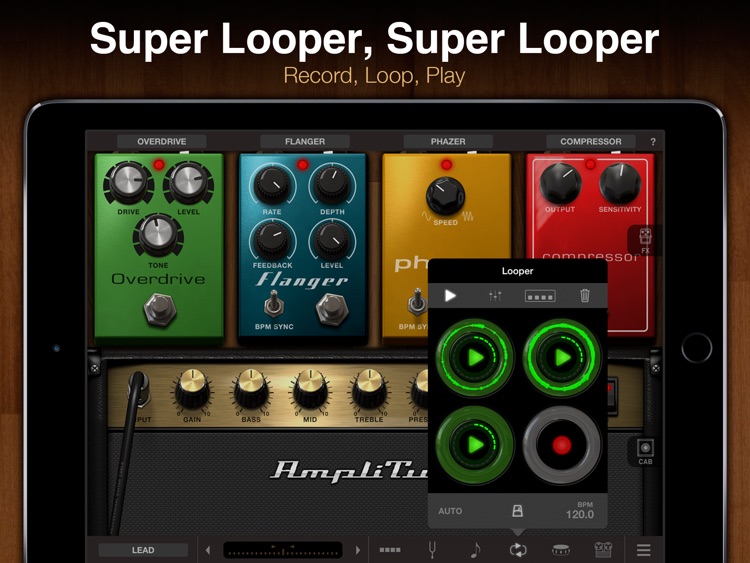Flip the Phazer BPM SYNC switch
Image resolution: width=750 pixels, height=563 pixels.
pyautogui.click(x=417, y=302)
